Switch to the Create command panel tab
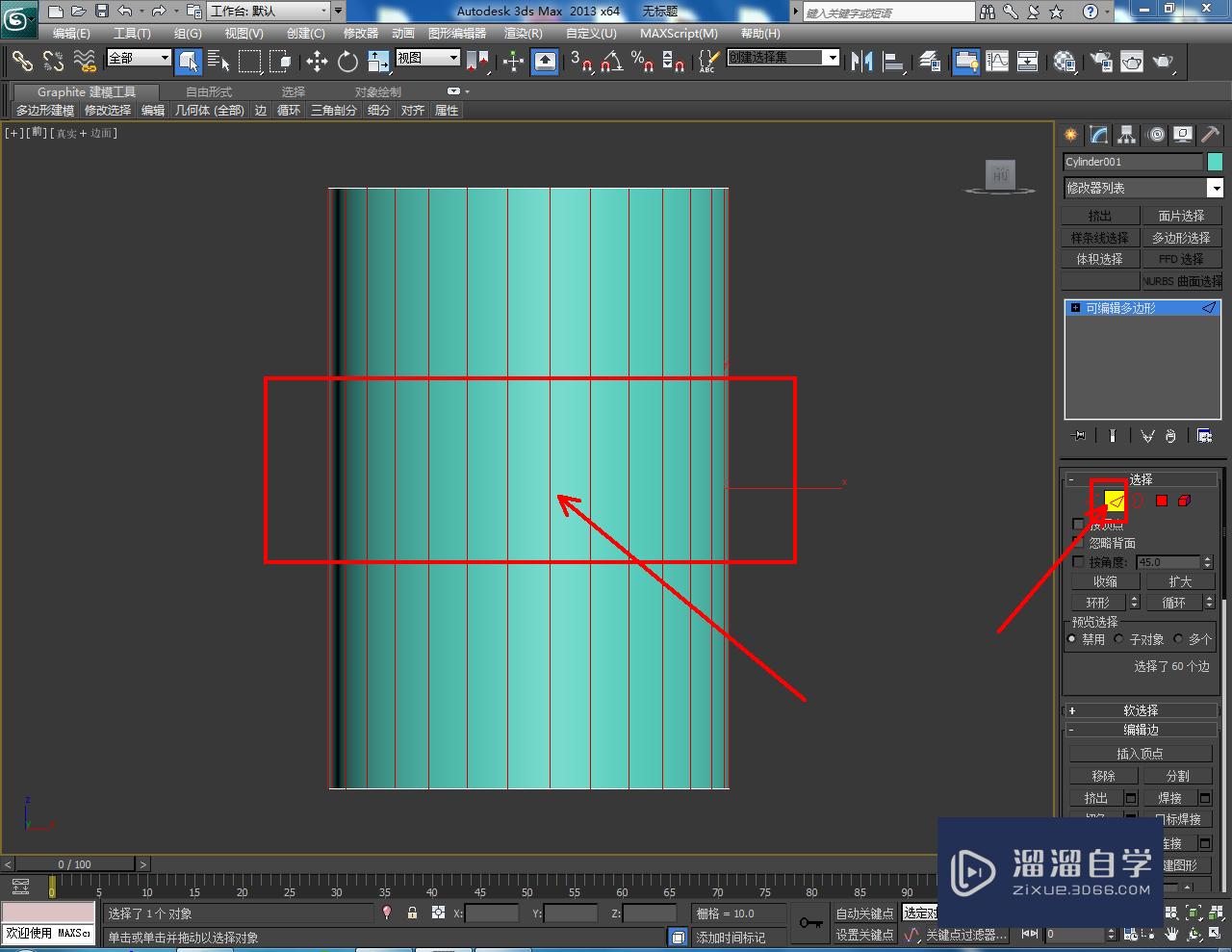 click(1070, 135)
